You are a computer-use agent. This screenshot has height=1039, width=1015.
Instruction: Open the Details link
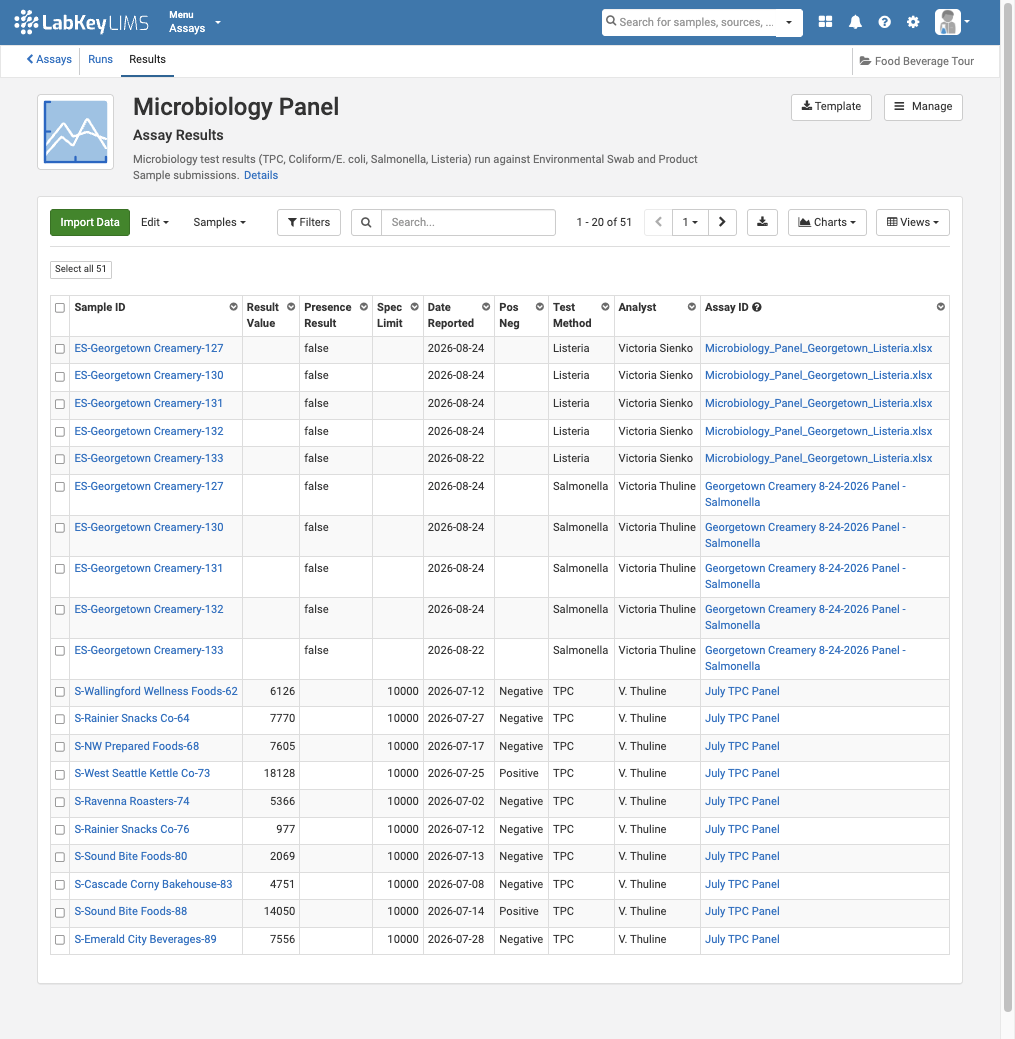(261, 176)
